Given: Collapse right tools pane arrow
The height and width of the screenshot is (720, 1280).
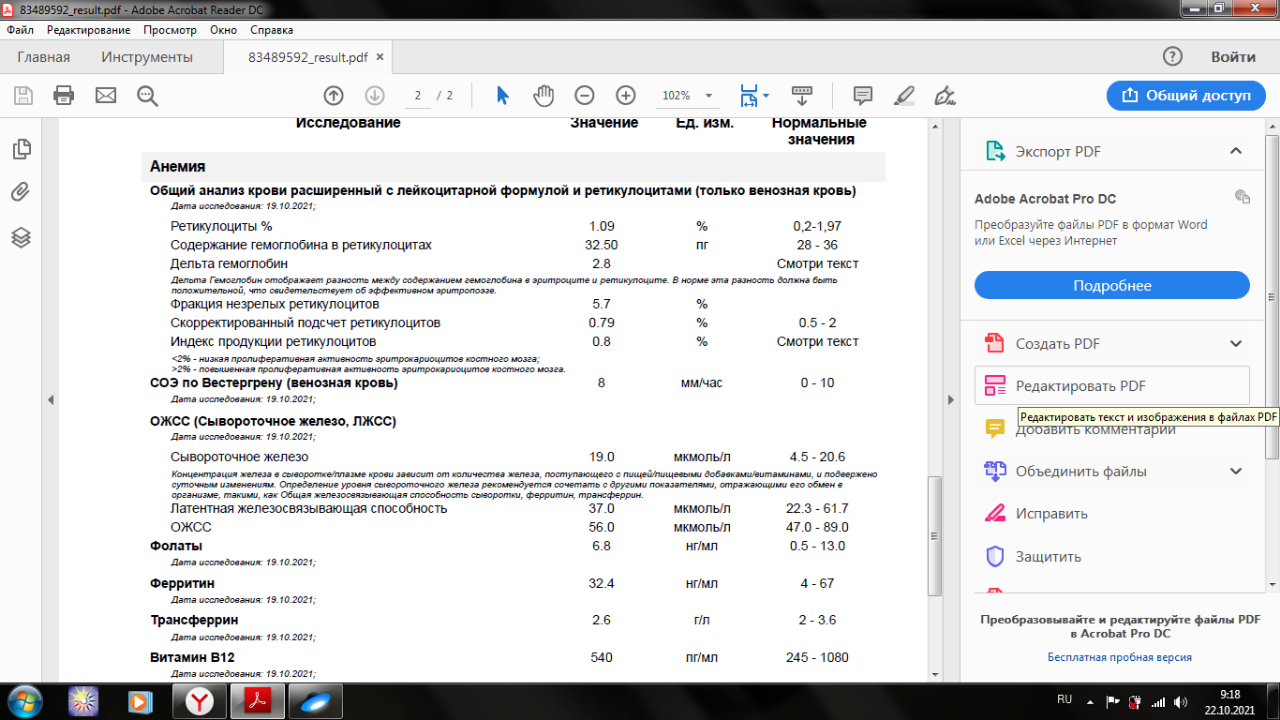Looking at the screenshot, I should pyautogui.click(x=951, y=400).
